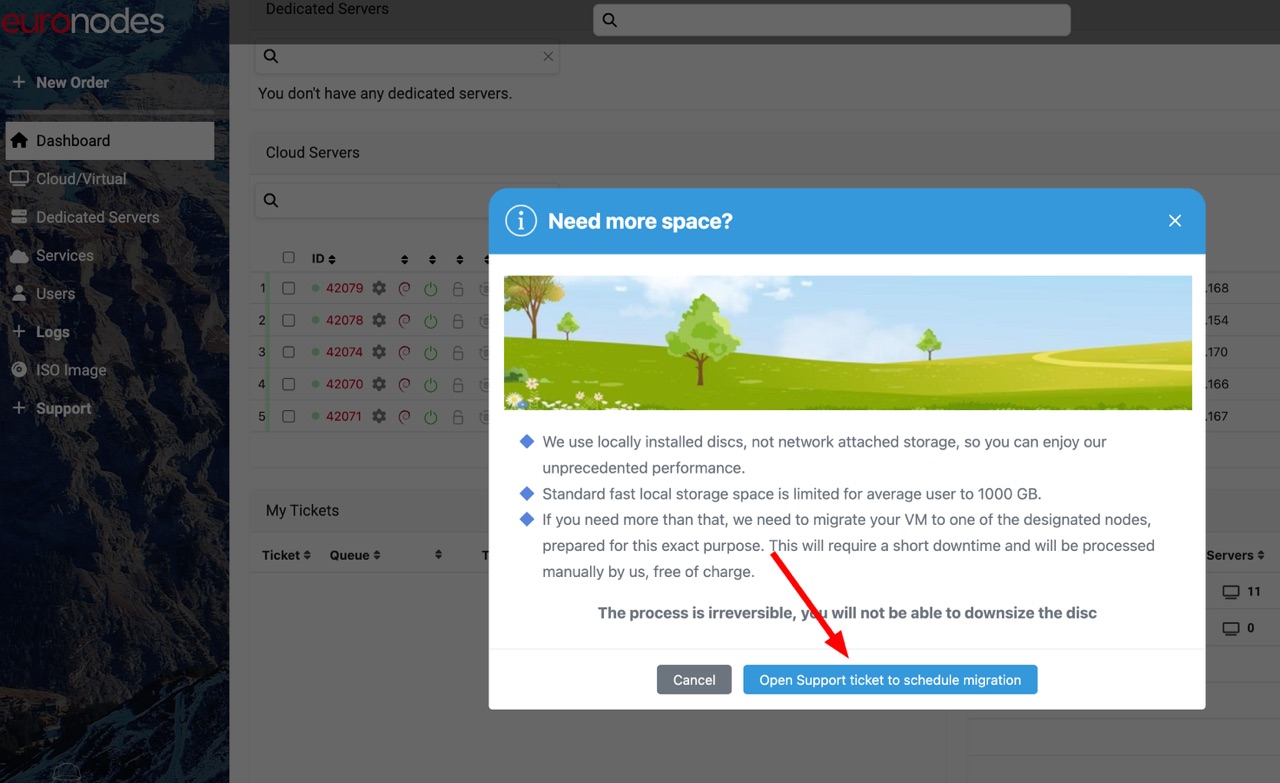Screen dimensions: 1280x783
Task: Tick the checkbox for server 42074
Action: coord(288,352)
